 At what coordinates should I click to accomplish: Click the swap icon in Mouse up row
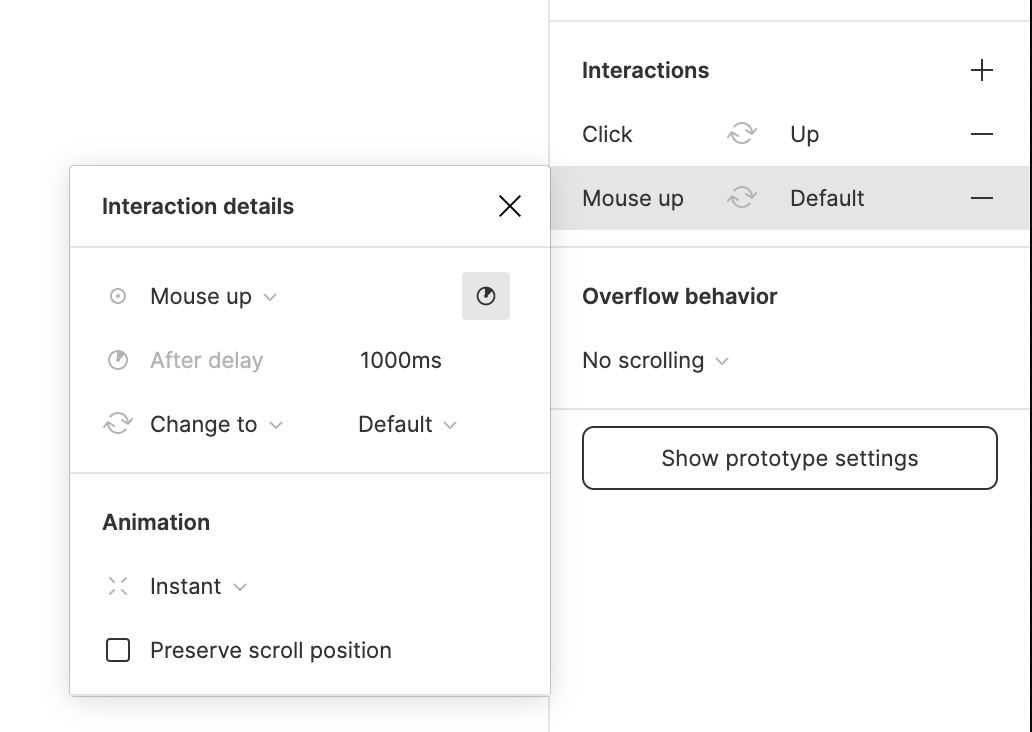coord(742,197)
